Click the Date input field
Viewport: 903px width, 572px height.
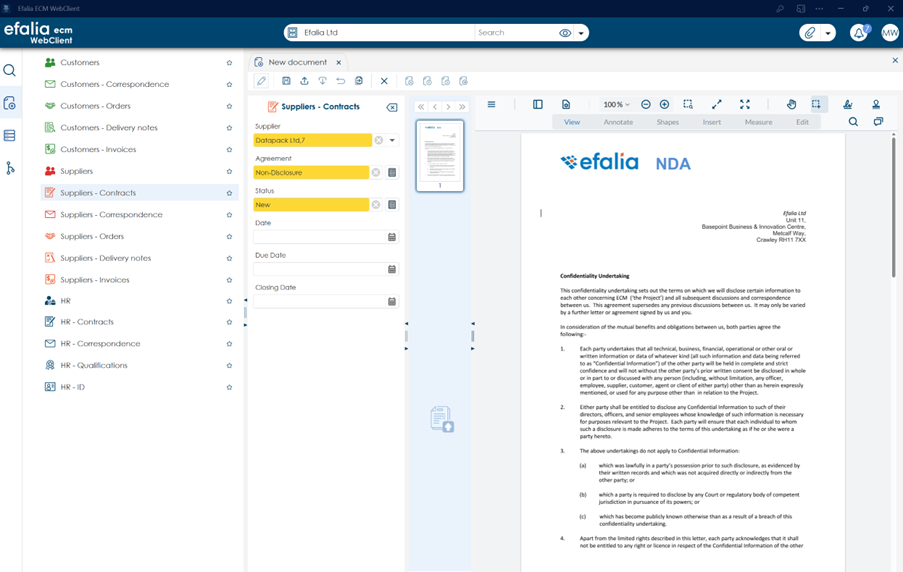pyautogui.click(x=320, y=237)
